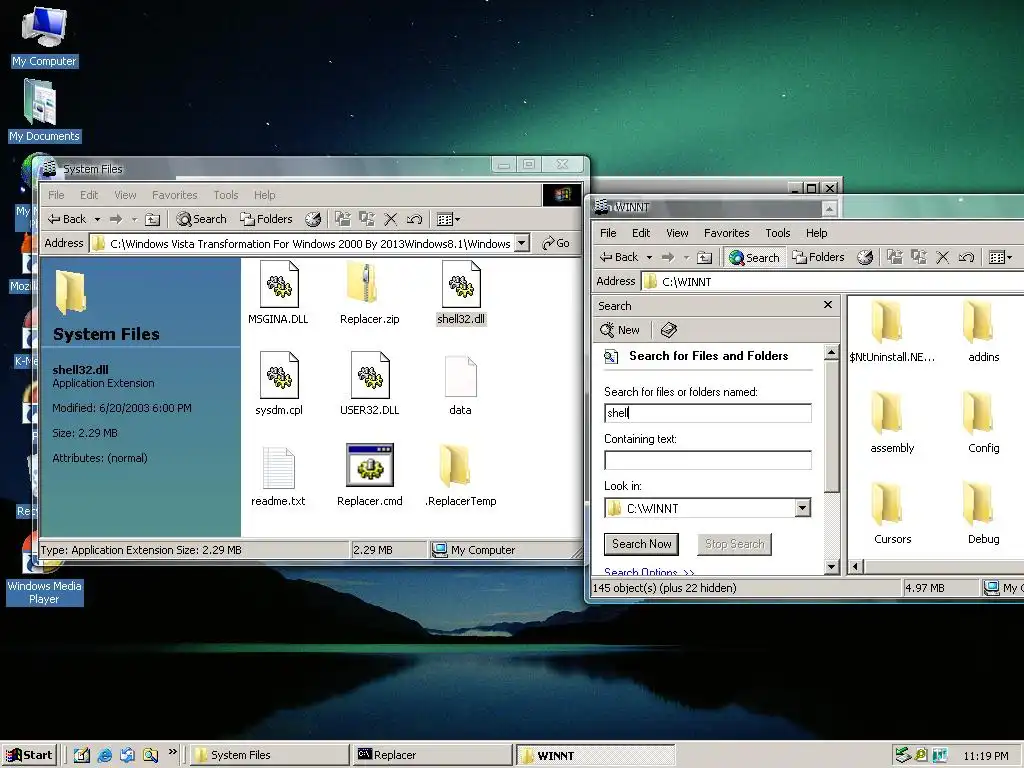This screenshot has width=1024, height=768.
Task: Open My Computer desktop icon
Action: pyautogui.click(x=44, y=27)
